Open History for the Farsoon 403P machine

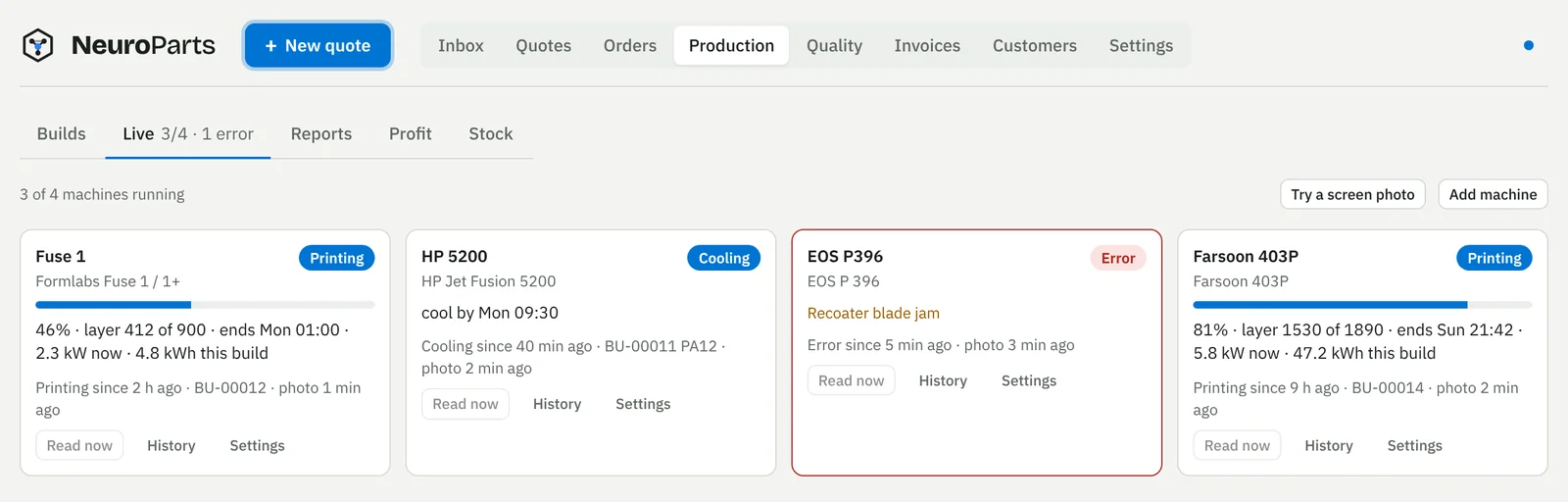(x=1328, y=445)
